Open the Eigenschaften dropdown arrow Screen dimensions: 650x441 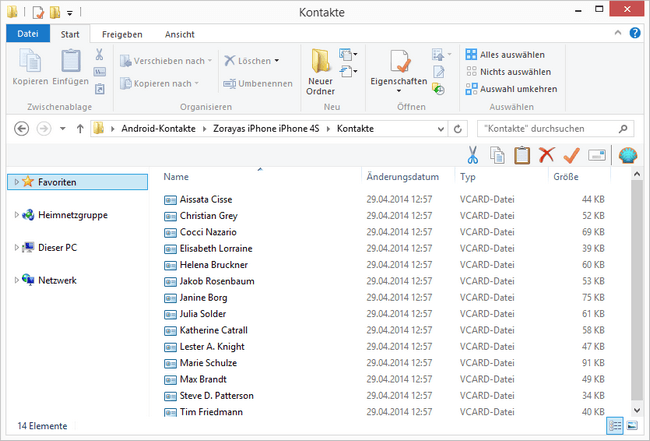tap(399, 91)
